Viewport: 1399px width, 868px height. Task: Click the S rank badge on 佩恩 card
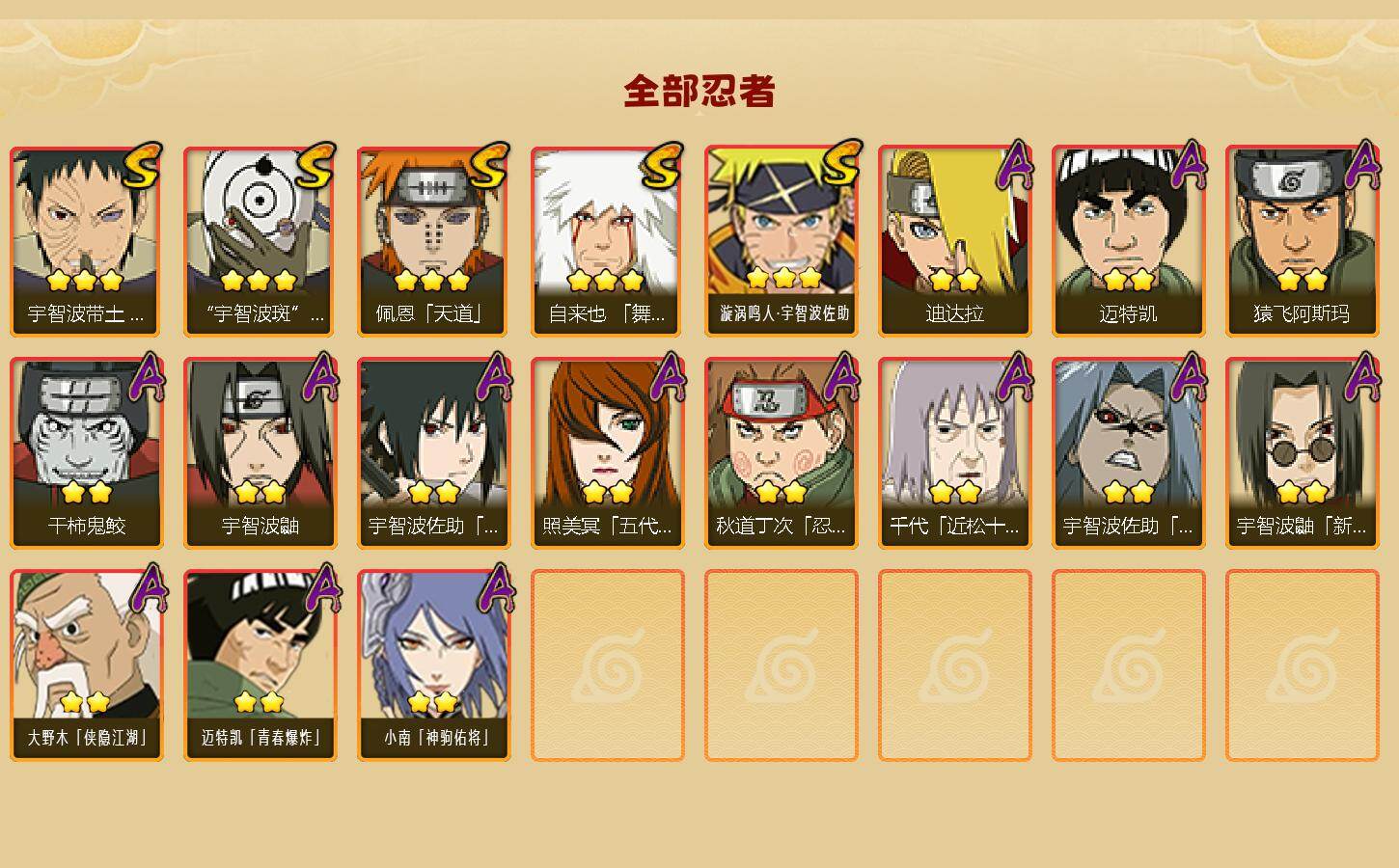point(489,166)
